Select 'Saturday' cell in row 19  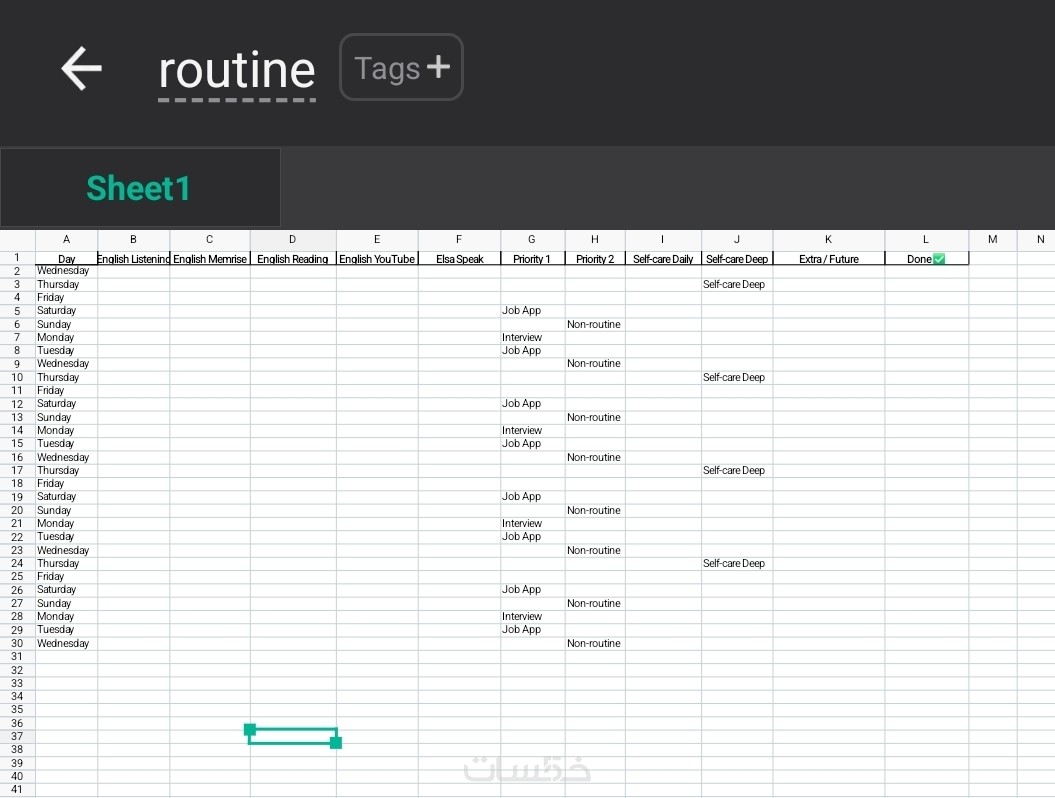tap(67, 497)
